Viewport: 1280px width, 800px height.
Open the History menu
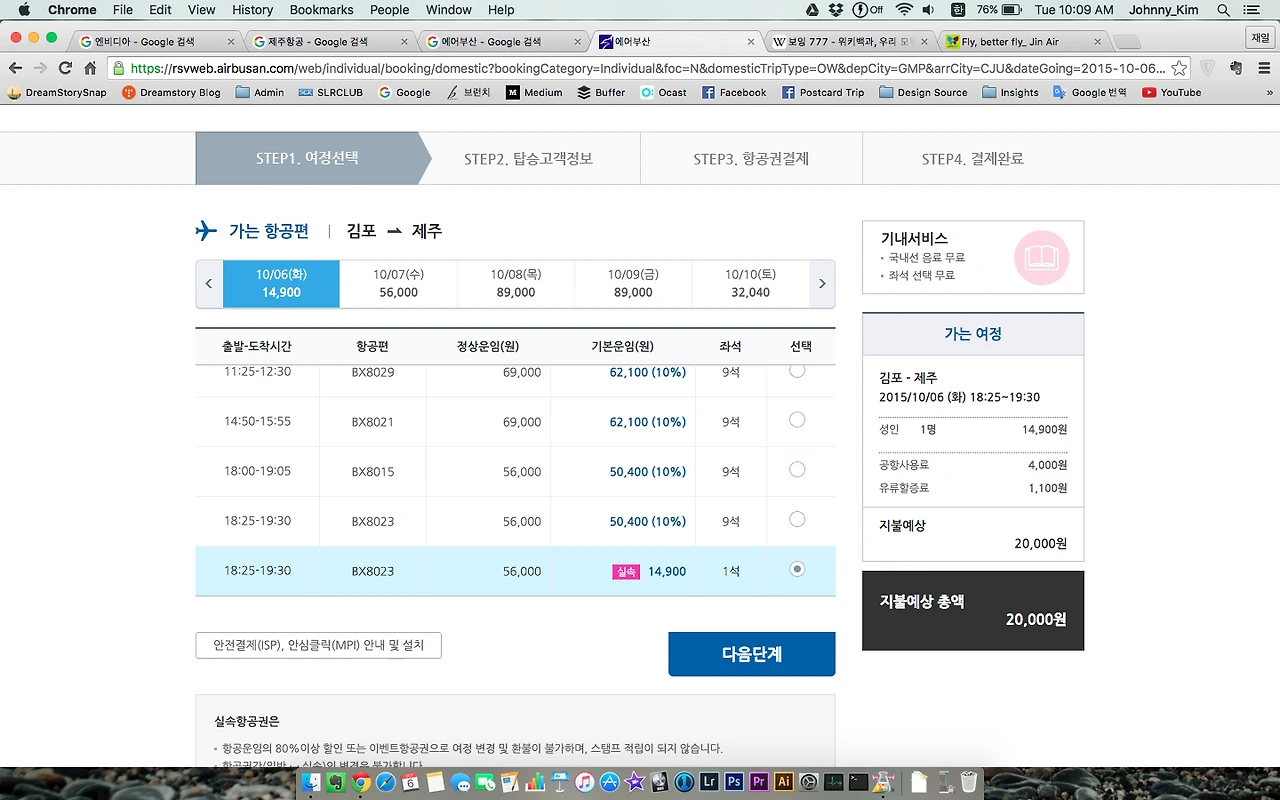[252, 10]
